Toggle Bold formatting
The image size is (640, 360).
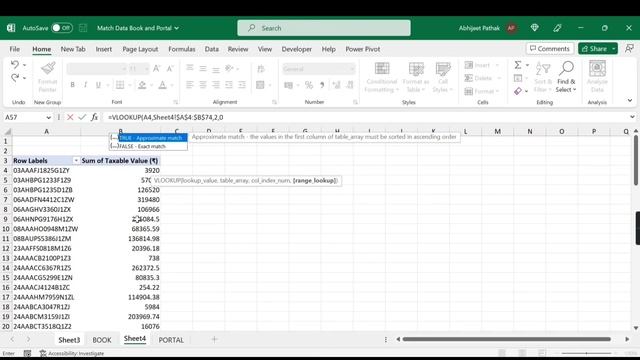pyautogui.click(x=72, y=85)
